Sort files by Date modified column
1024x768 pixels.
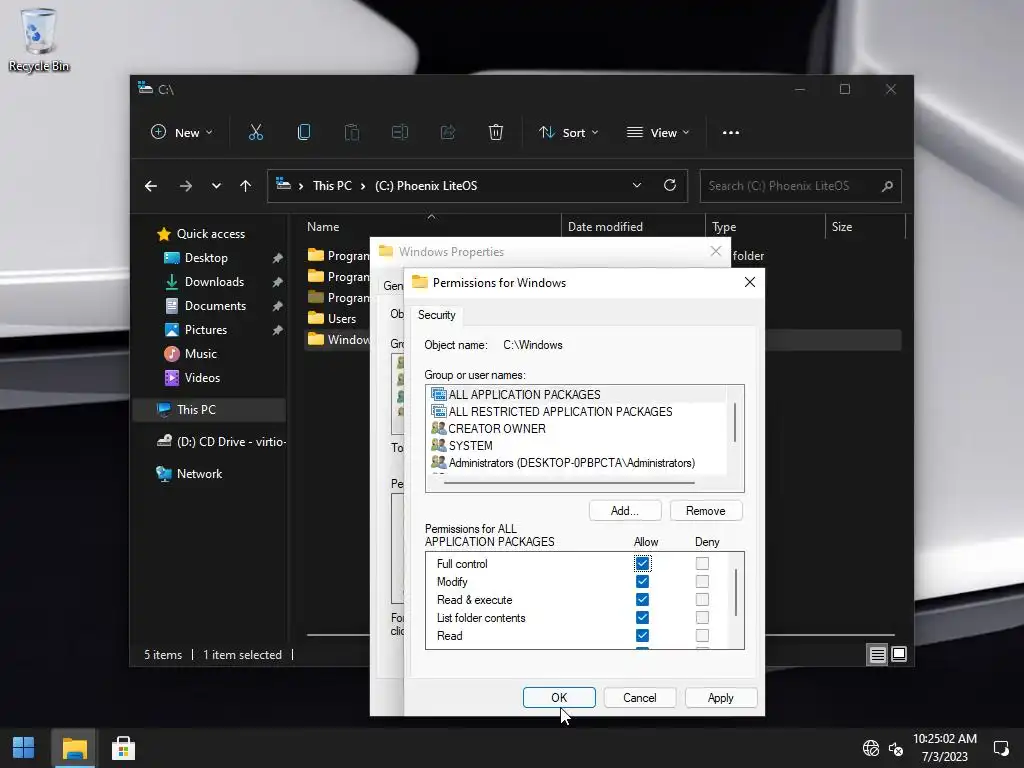633,227
